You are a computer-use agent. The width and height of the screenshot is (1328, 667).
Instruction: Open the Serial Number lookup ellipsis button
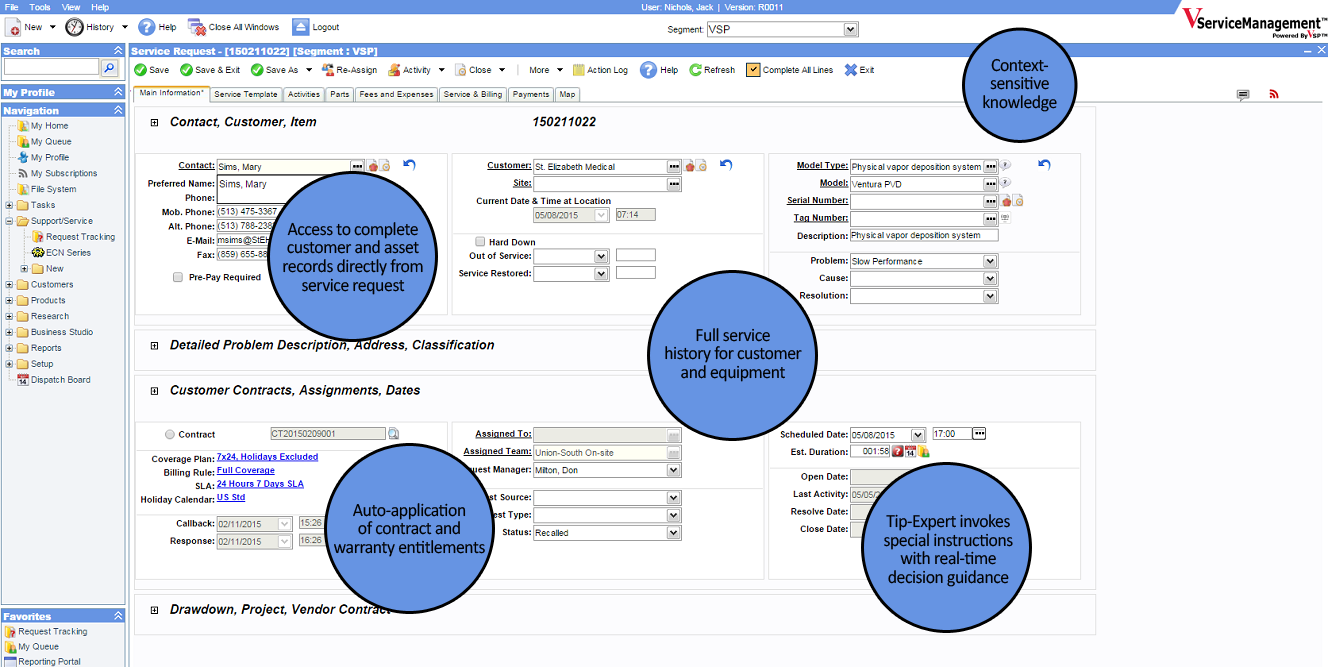tap(991, 201)
